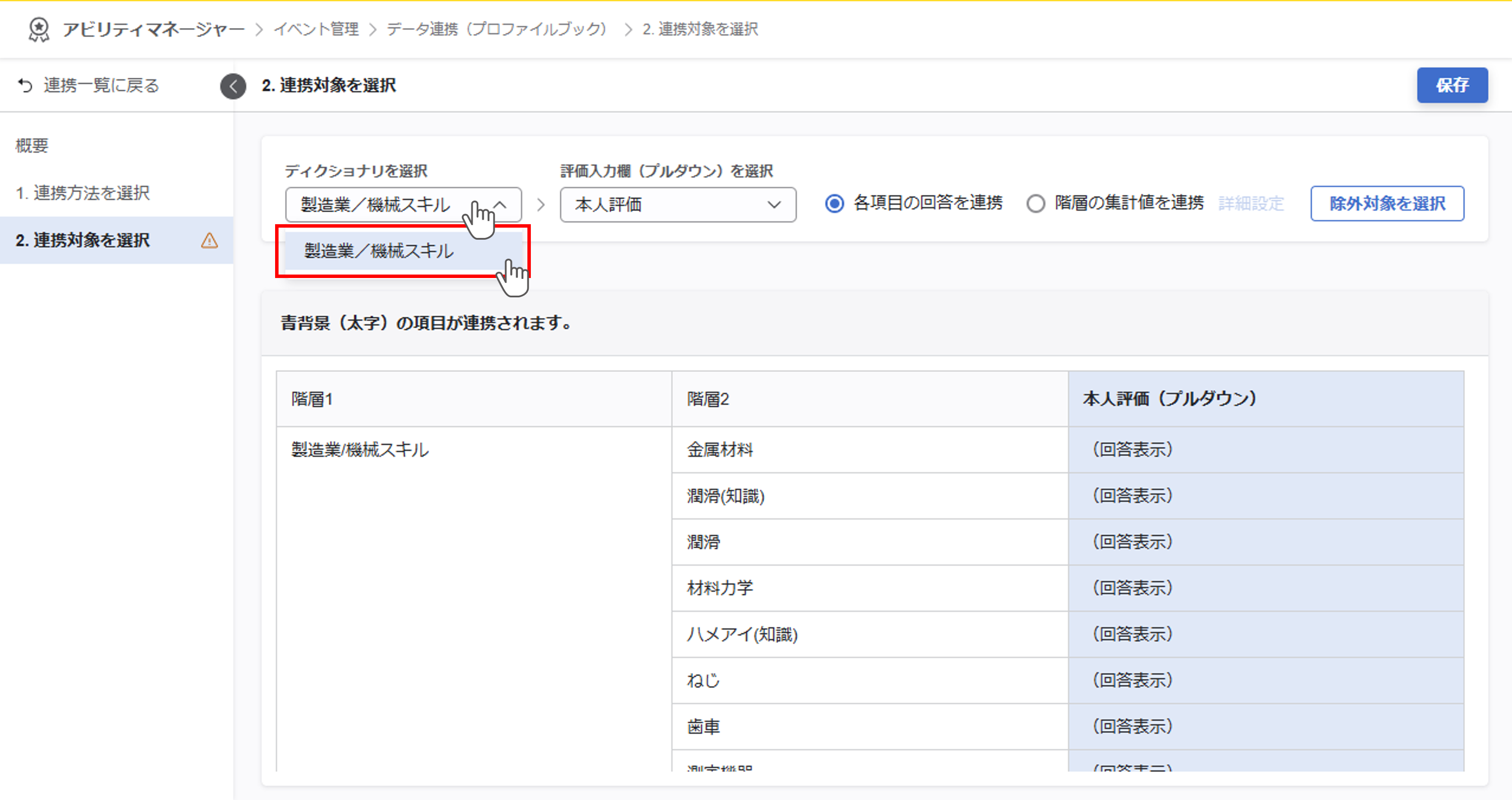
Task: Click the 除外対象を選択 button
Action: [1387, 204]
